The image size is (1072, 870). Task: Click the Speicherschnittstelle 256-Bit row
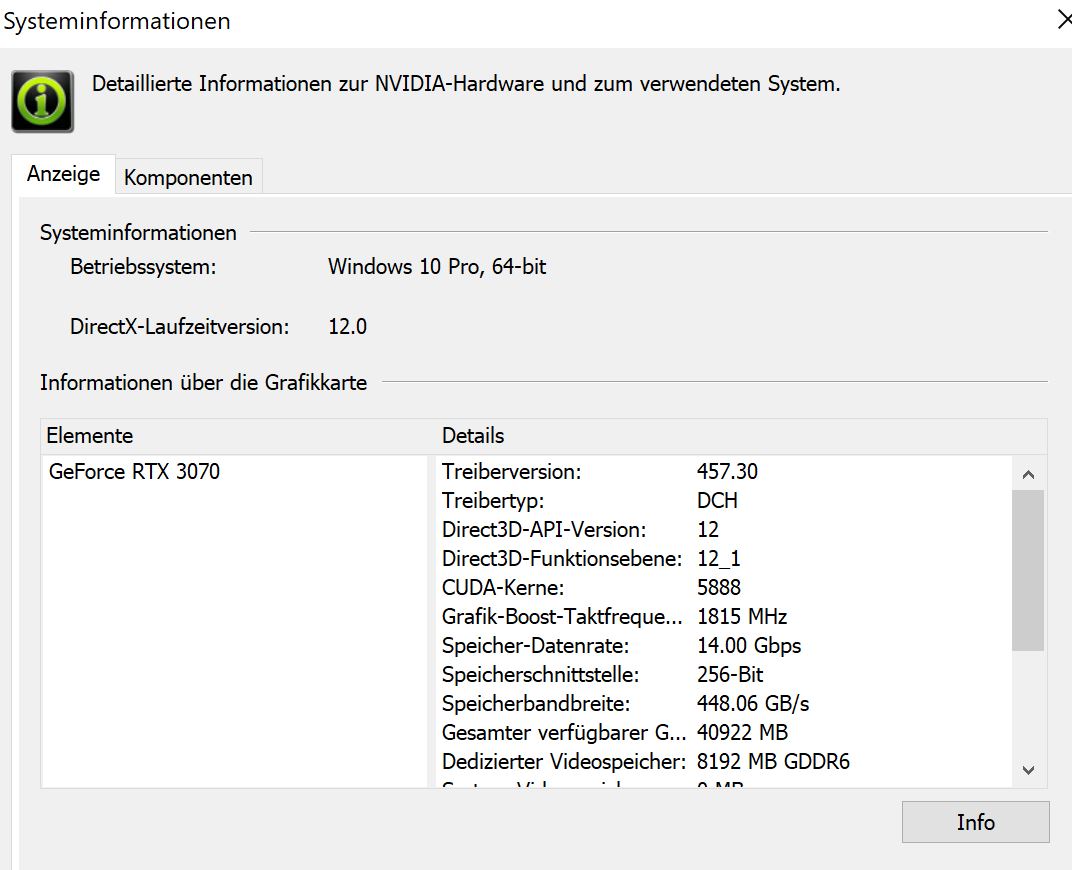(x=602, y=674)
